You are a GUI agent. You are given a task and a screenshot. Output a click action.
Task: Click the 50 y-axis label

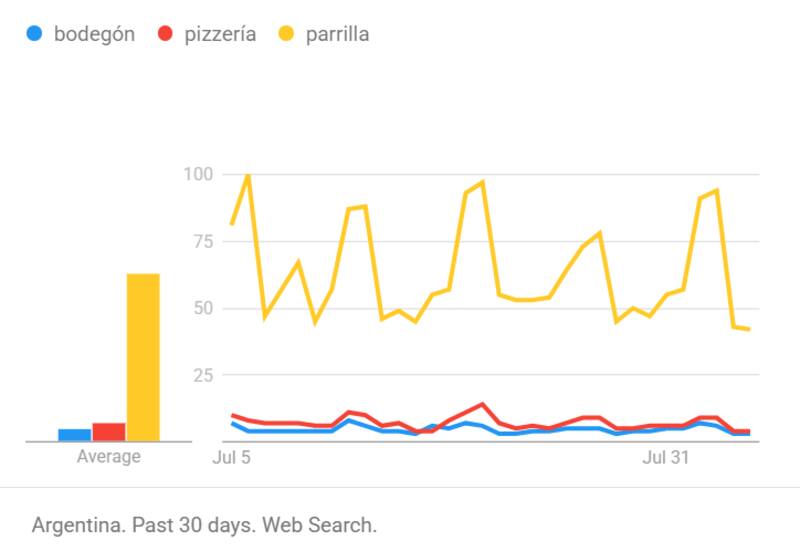click(203, 308)
